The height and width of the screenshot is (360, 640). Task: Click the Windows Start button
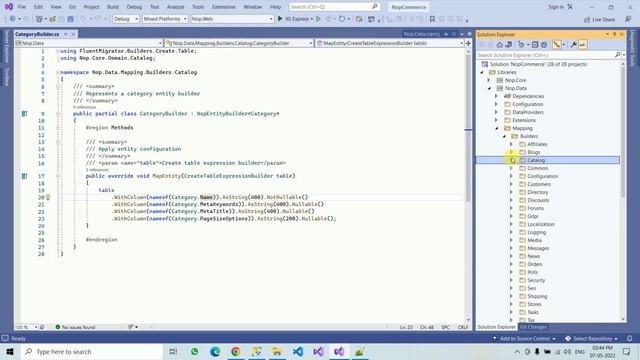point(10,352)
